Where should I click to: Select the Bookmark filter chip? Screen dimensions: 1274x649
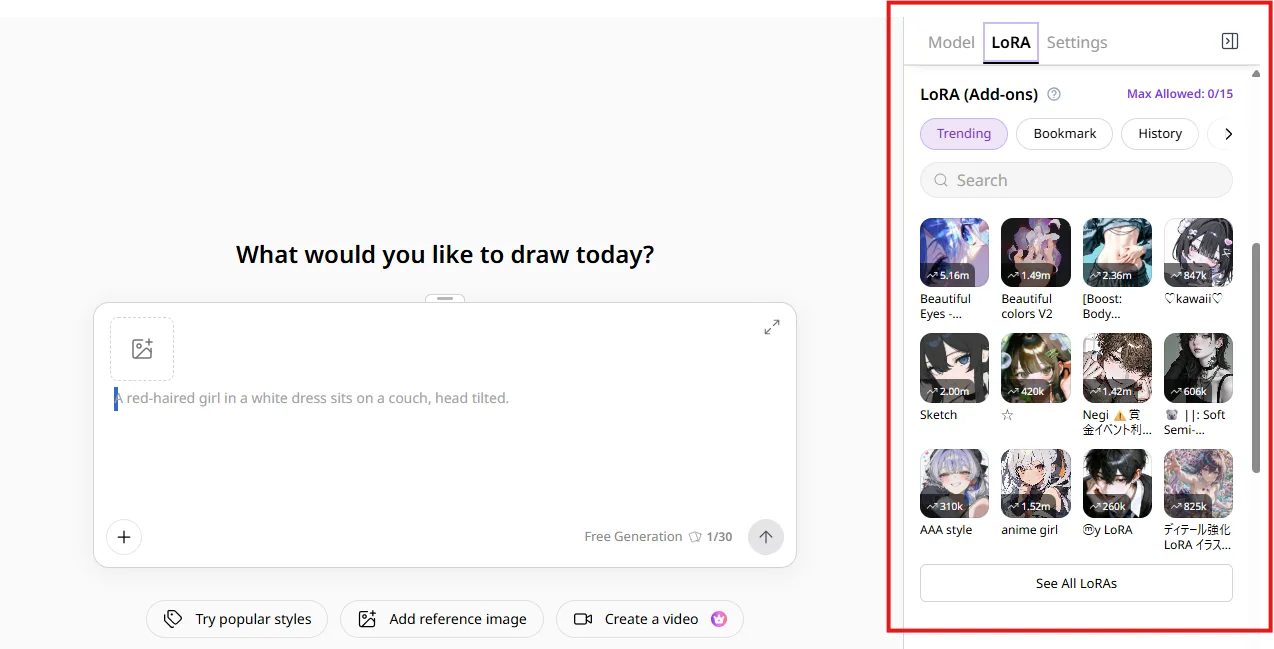(1065, 133)
